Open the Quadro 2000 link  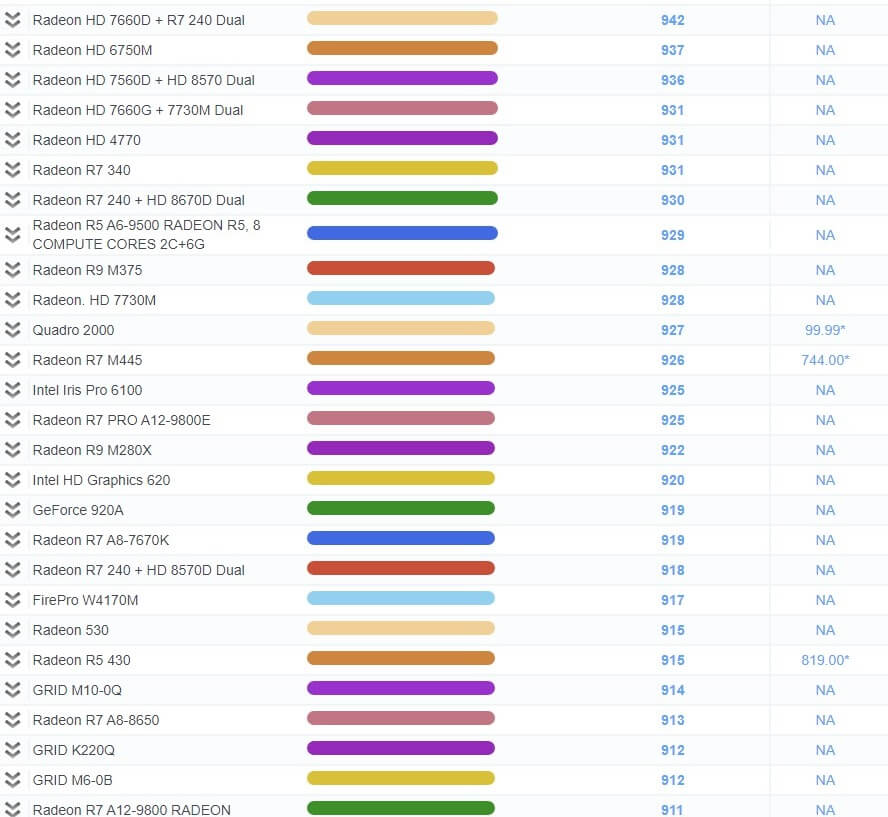click(73, 330)
